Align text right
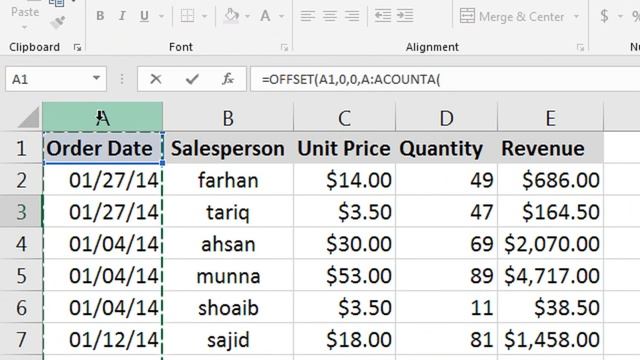Screen dimensions: 640x360 tap(352, 16)
